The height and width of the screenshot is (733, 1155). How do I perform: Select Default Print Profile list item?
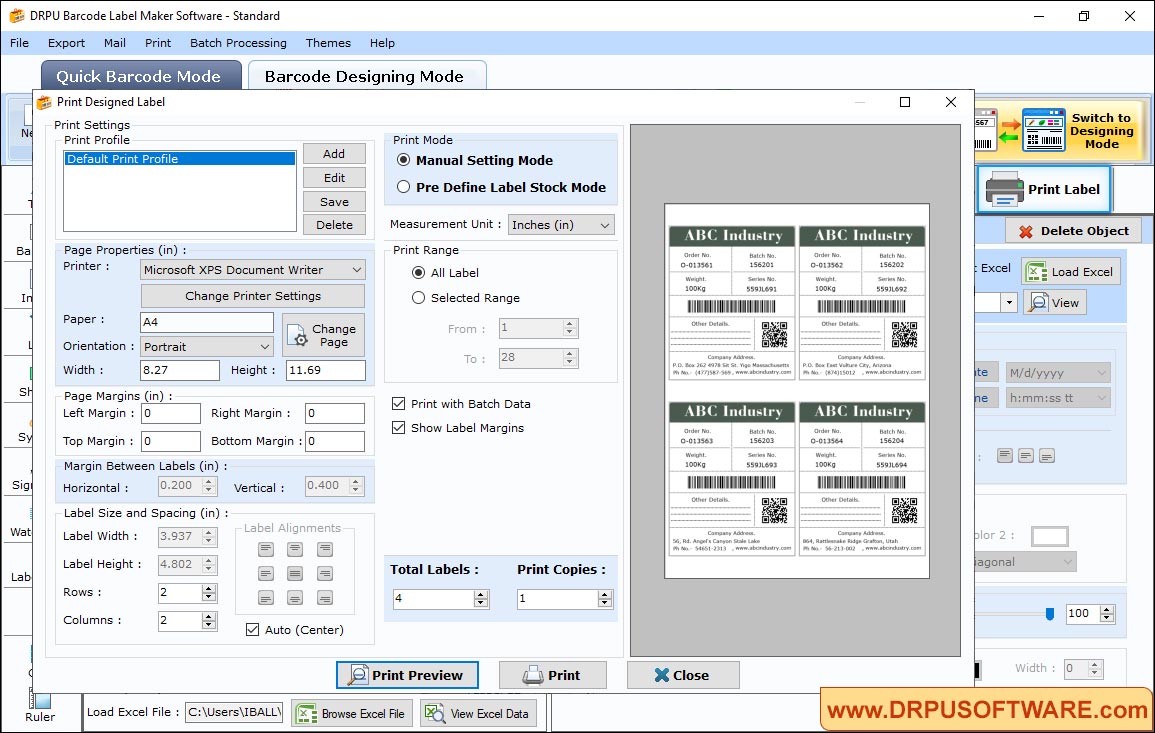(180, 158)
